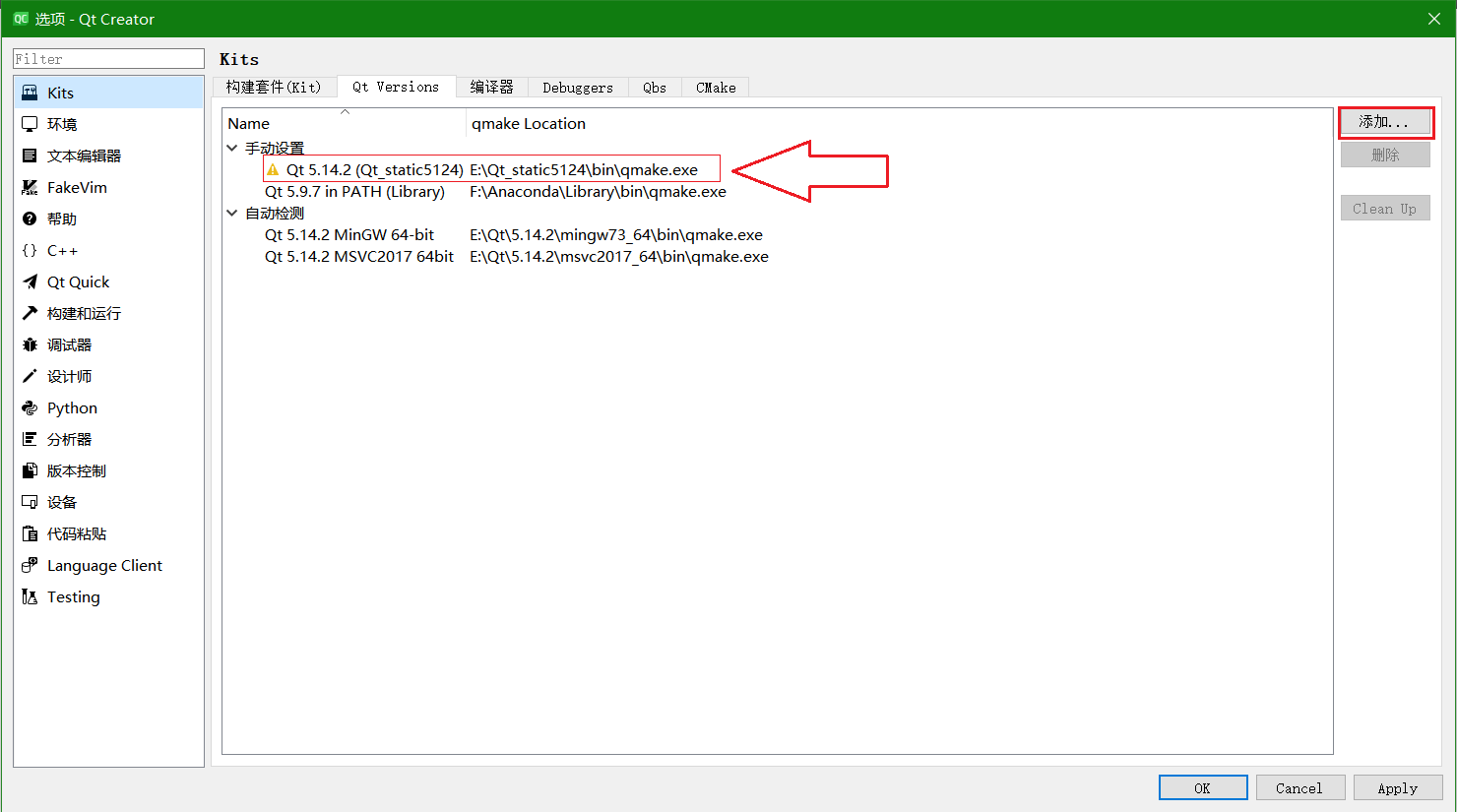Open the Debuggers tab
This screenshot has width=1457, height=812.
point(578,87)
